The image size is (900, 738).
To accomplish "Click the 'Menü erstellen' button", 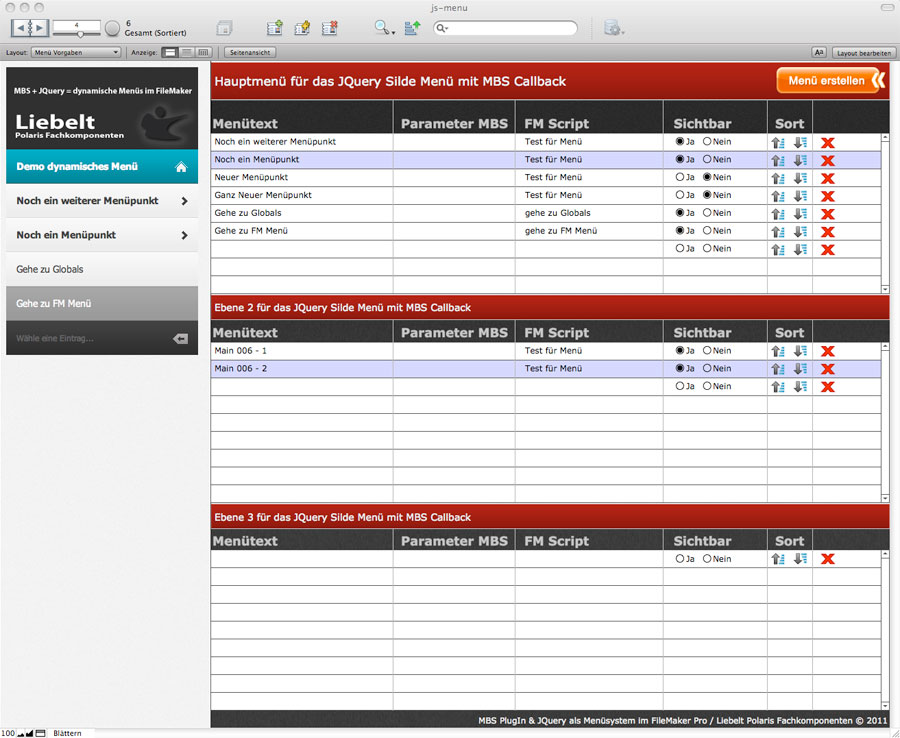I will (x=830, y=81).
